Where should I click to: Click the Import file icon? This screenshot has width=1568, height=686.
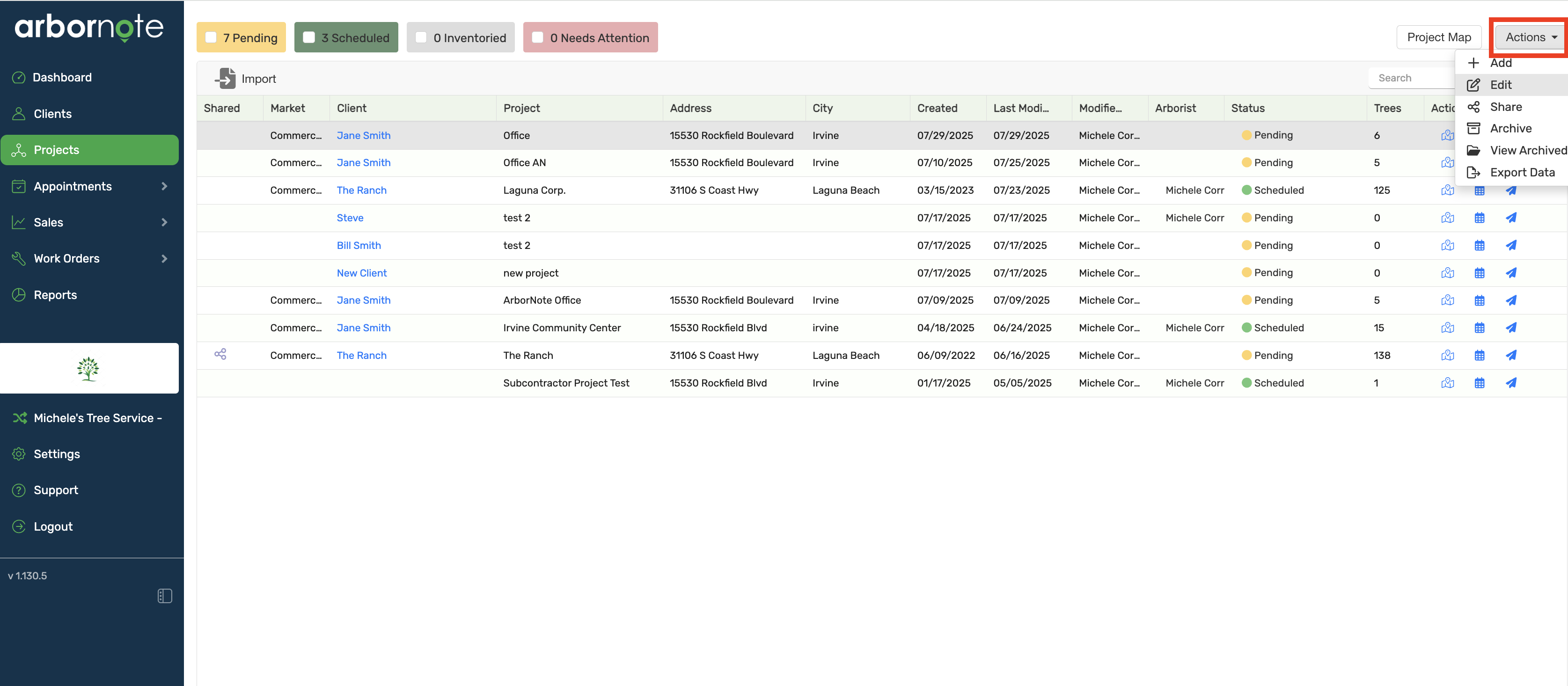point(225,79)
